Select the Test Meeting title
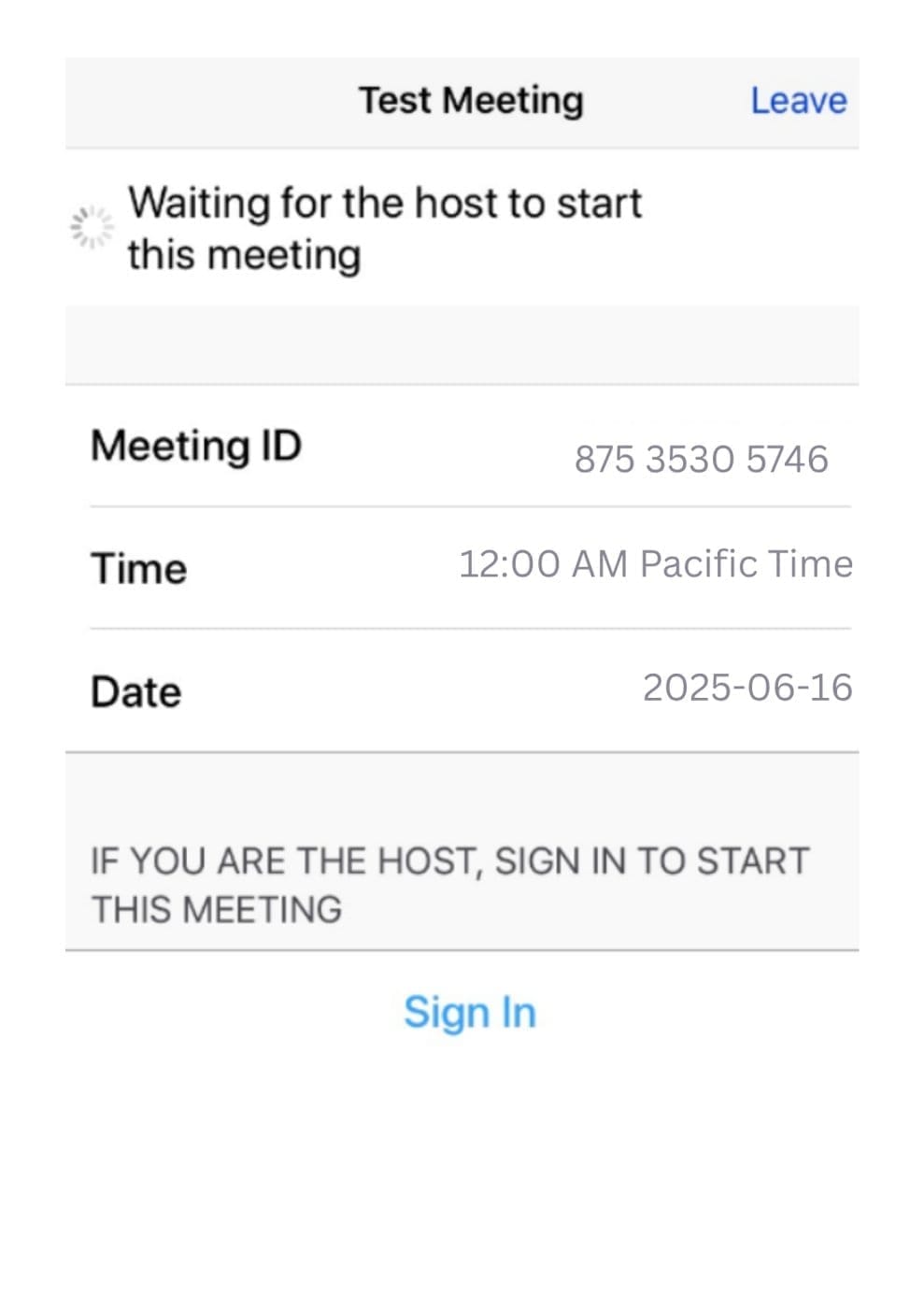Screen dimensions: 924x1308 click(x=472, y=100)
